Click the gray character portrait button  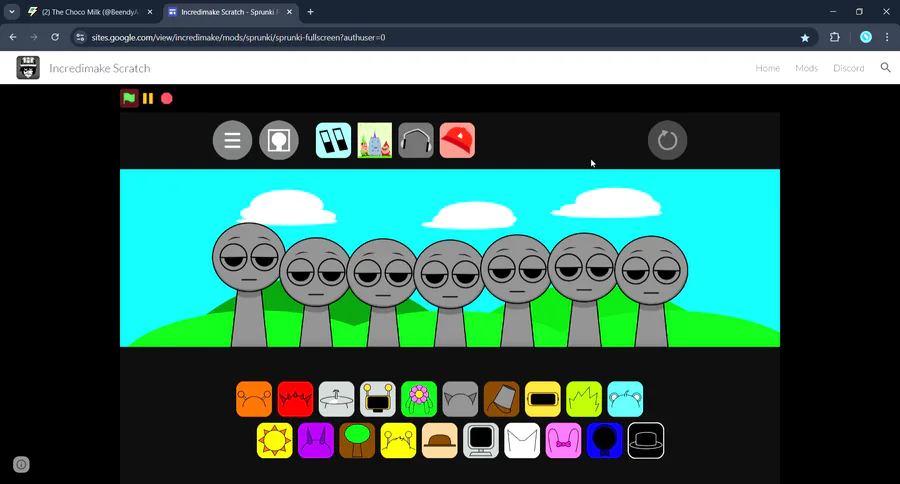tap(279, 140)
